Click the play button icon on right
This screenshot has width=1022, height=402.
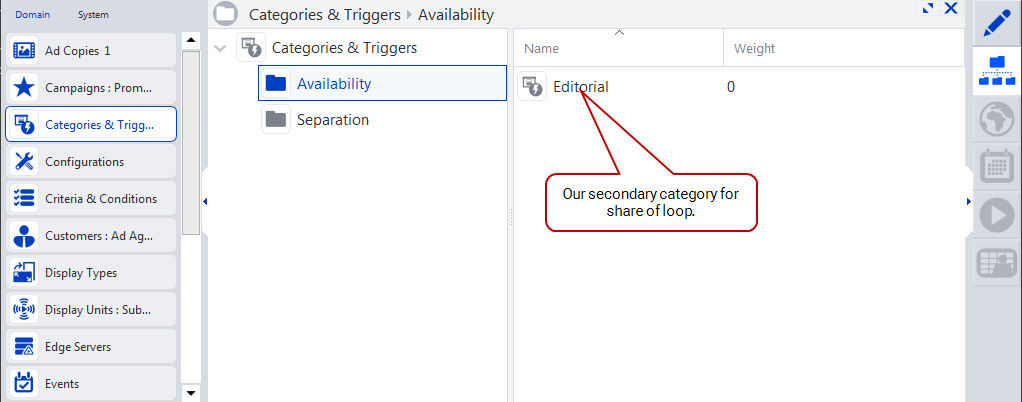(994, 215)
